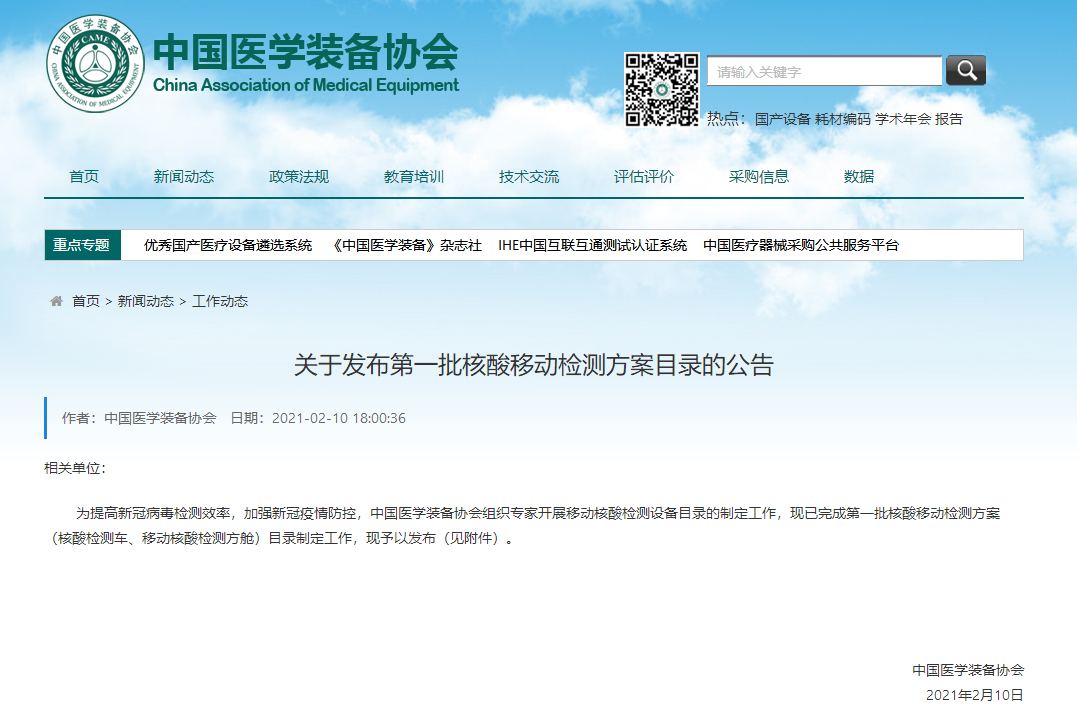Click the home icon in the breadcrumb
This screenshot has height=714, width=1077.
(x=55, y=300)
